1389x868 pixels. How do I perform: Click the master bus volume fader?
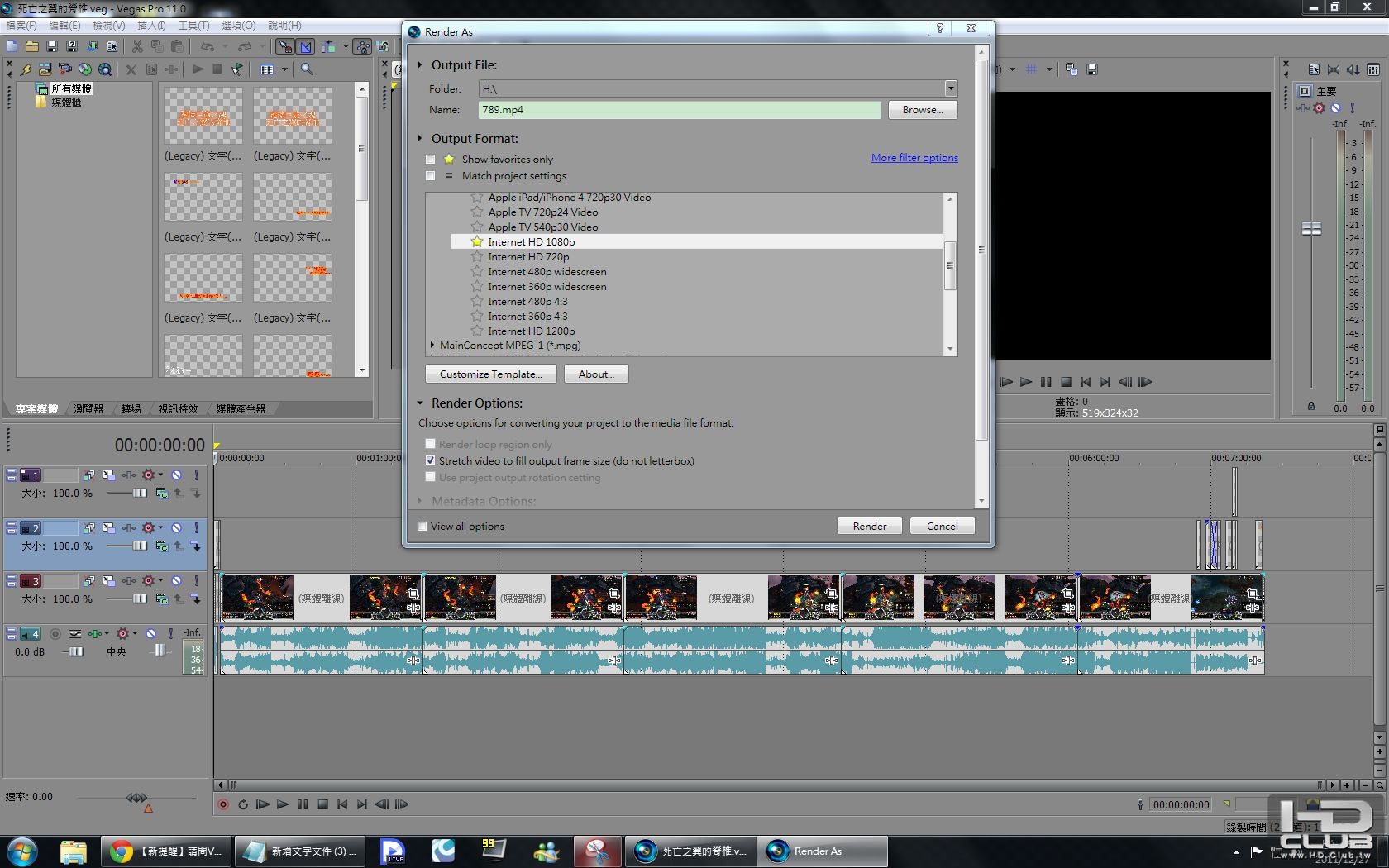point(1311,228)
